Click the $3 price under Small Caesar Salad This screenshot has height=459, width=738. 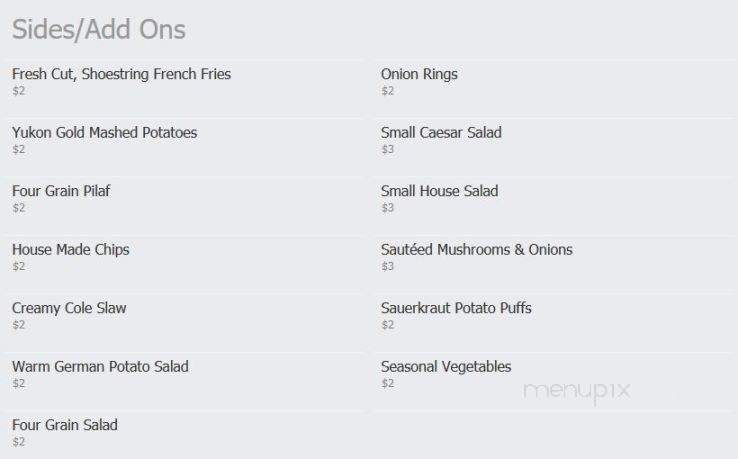387,150
